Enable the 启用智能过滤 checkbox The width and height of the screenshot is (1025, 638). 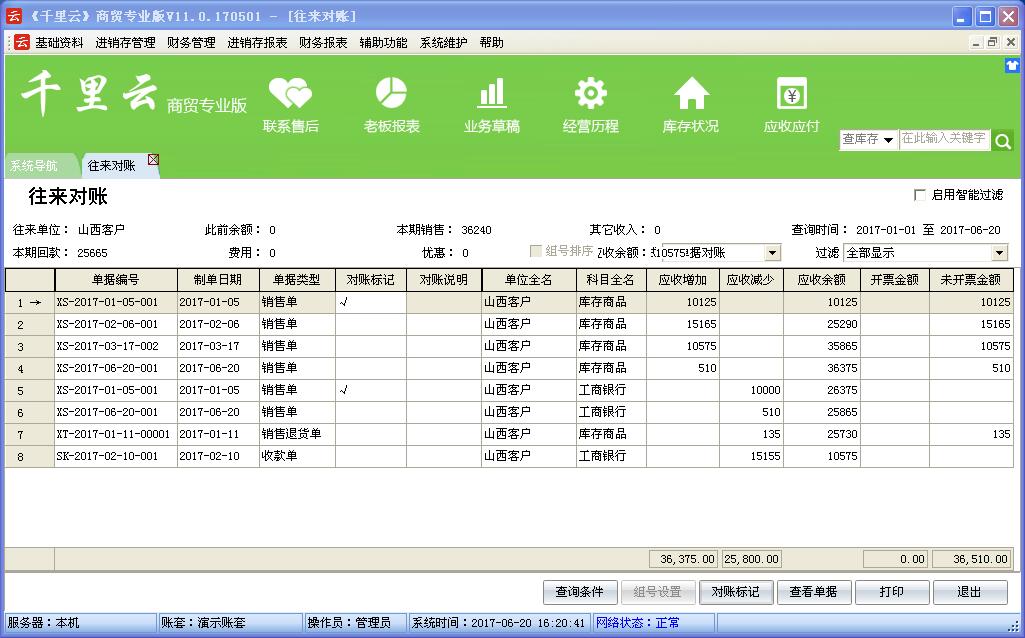[920, 195]
